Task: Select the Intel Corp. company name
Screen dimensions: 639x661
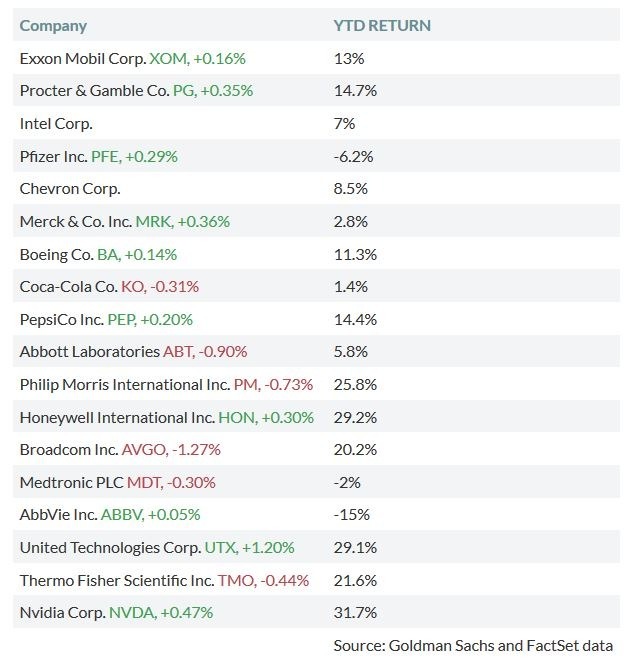Action: tap(56, 124)
